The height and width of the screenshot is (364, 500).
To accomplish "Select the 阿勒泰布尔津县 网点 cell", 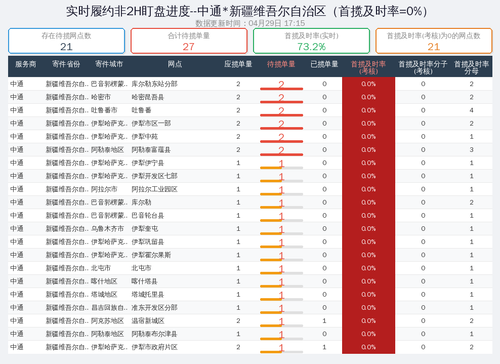I will tap(154, 334).
